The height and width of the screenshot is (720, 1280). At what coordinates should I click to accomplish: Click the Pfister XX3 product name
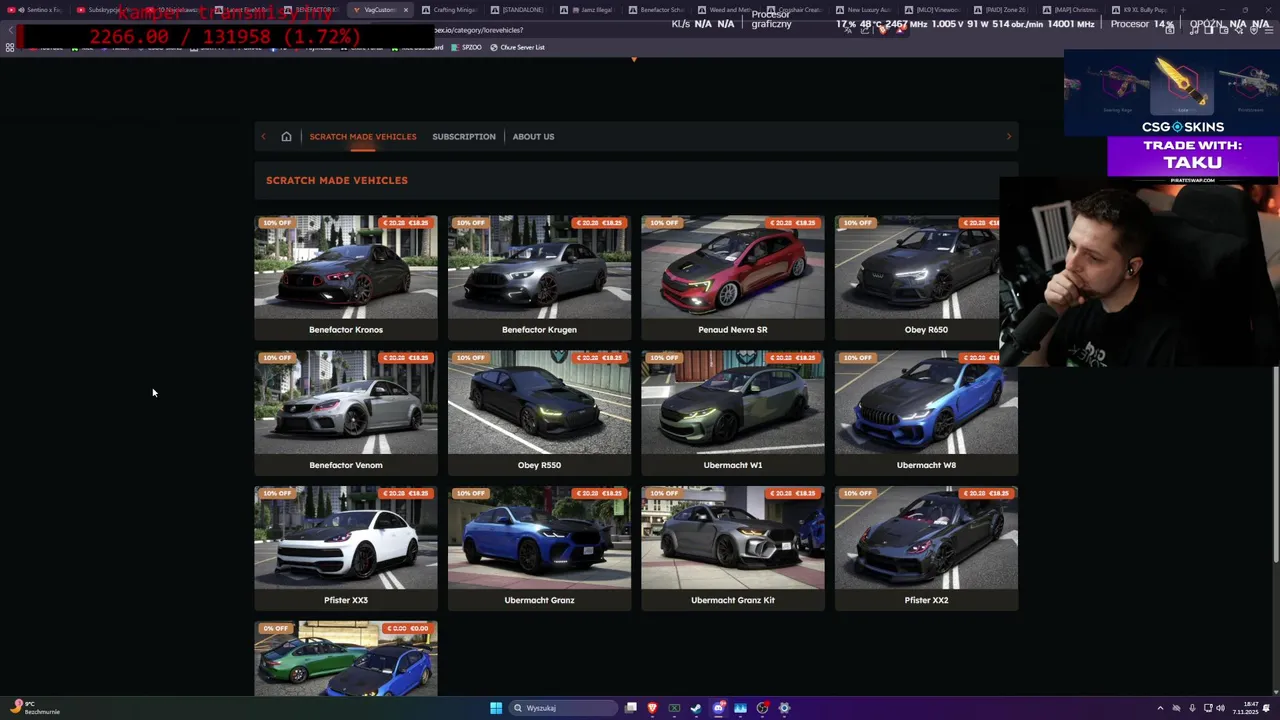point(346,600)
